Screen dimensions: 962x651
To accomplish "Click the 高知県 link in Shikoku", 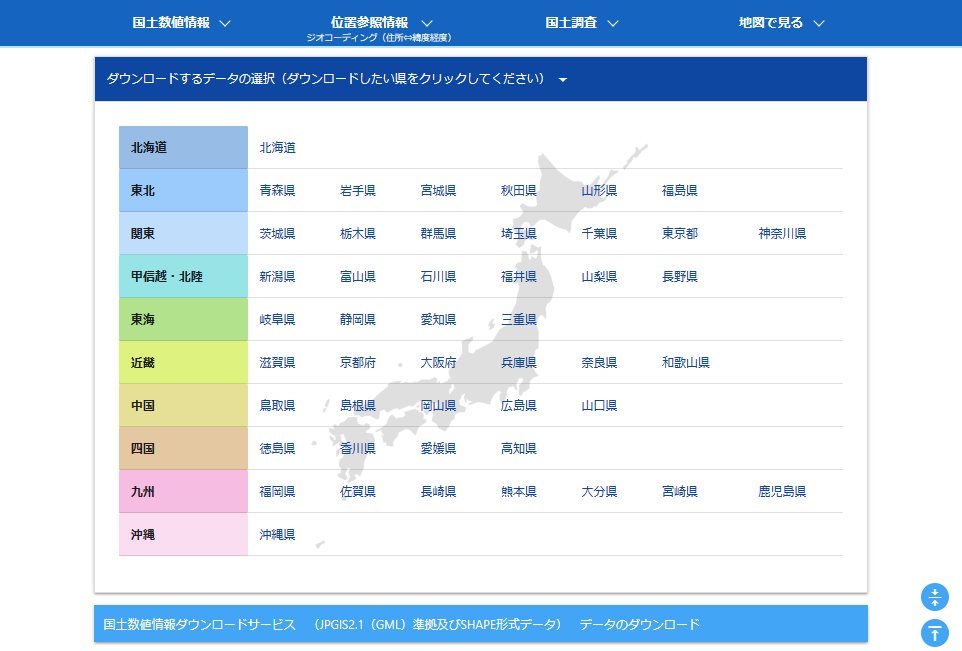I will [518, 448].
